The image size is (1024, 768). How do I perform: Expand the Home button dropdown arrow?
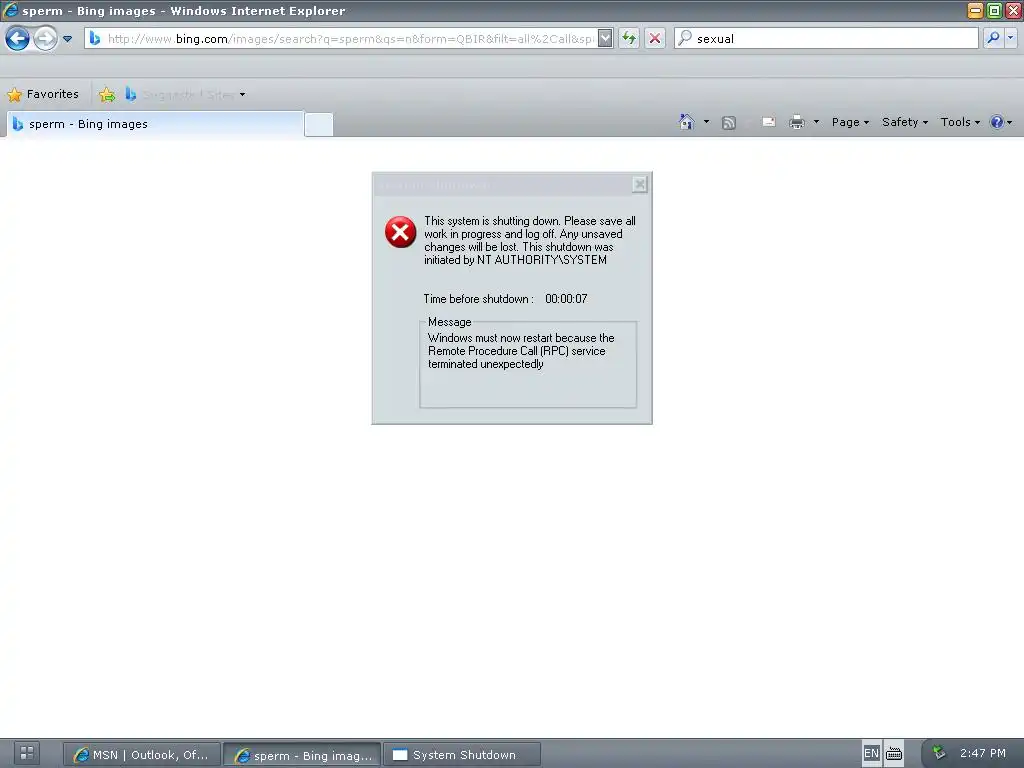click(x=706, y=122)
